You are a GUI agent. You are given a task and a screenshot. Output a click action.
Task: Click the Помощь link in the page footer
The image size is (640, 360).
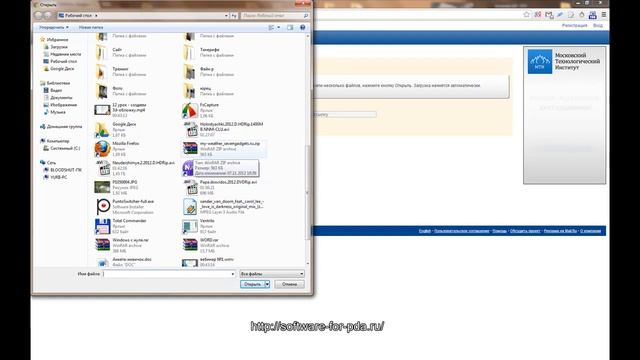499,231
